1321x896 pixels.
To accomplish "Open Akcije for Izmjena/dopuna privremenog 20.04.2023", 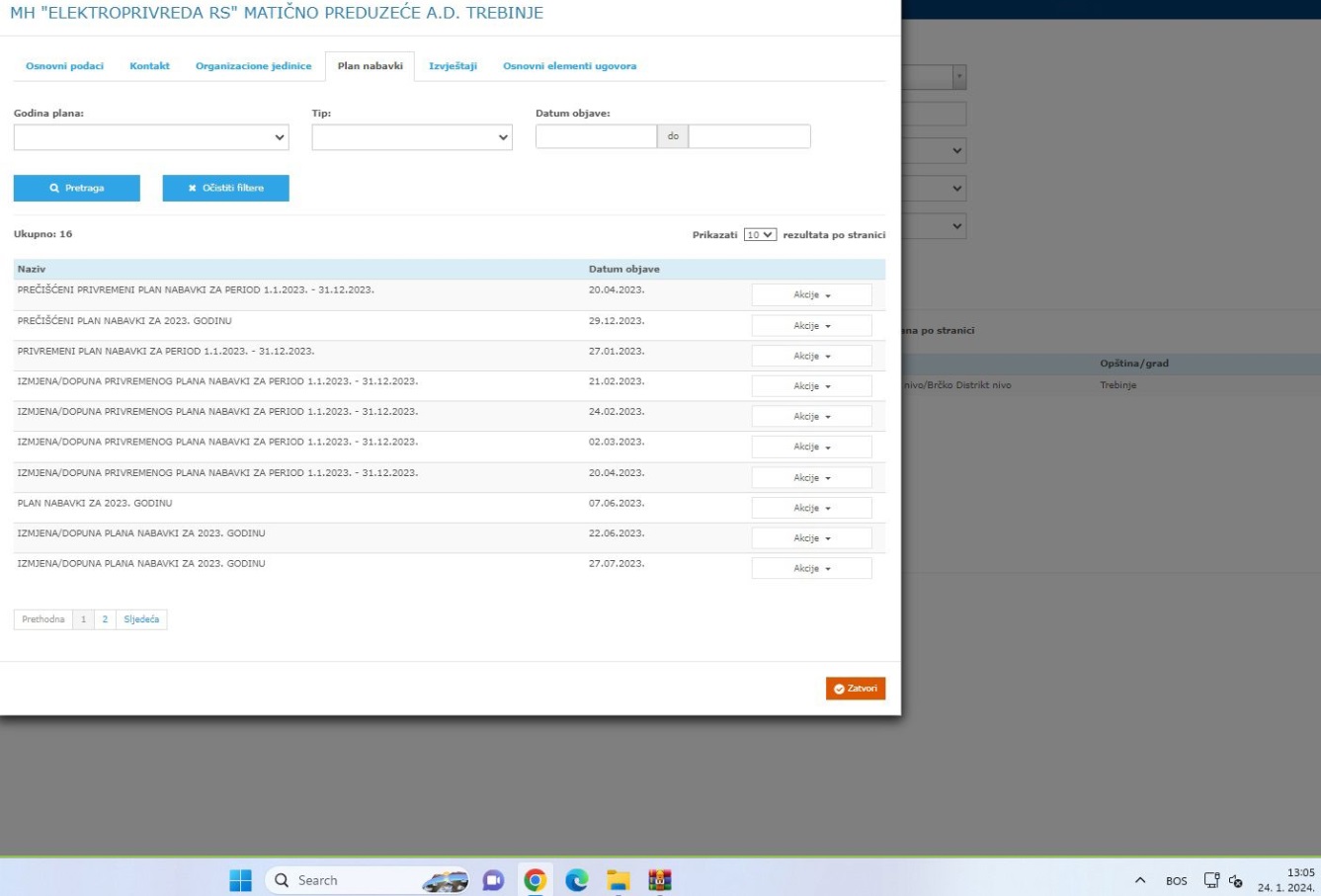I will (x=811, y=478).
